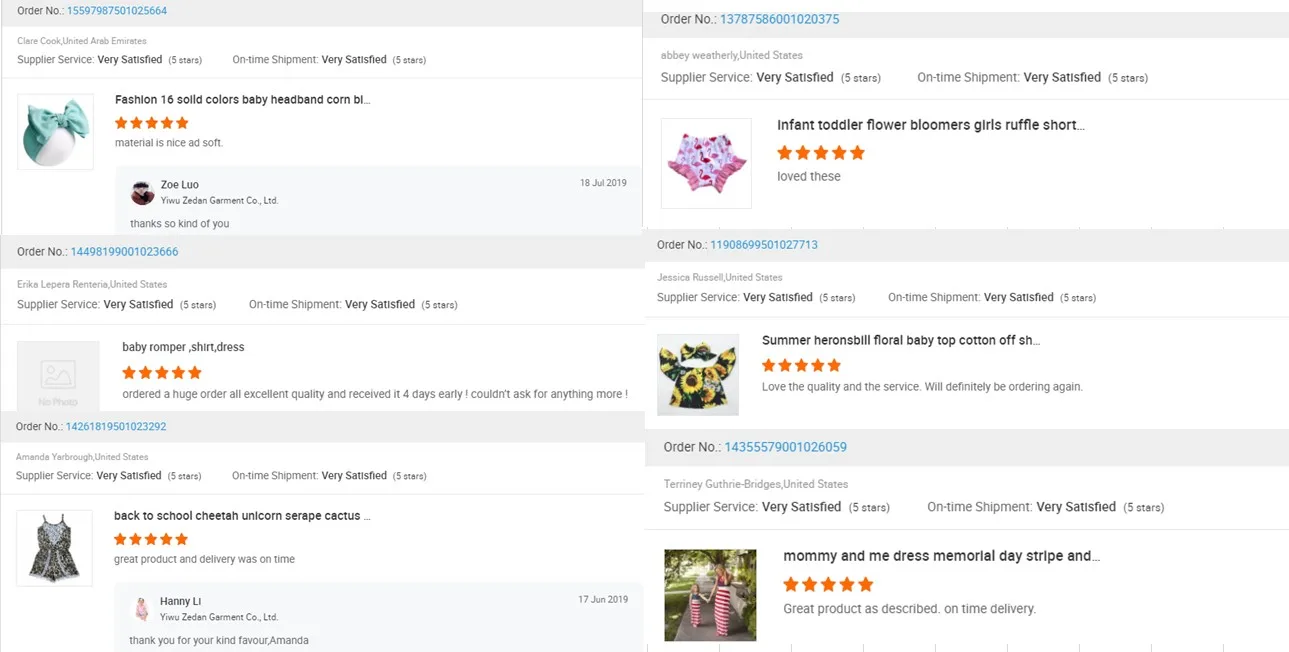Open order number 14261819501023292 link
Viewport: 1289px width, 652px height.
point(116,427)
